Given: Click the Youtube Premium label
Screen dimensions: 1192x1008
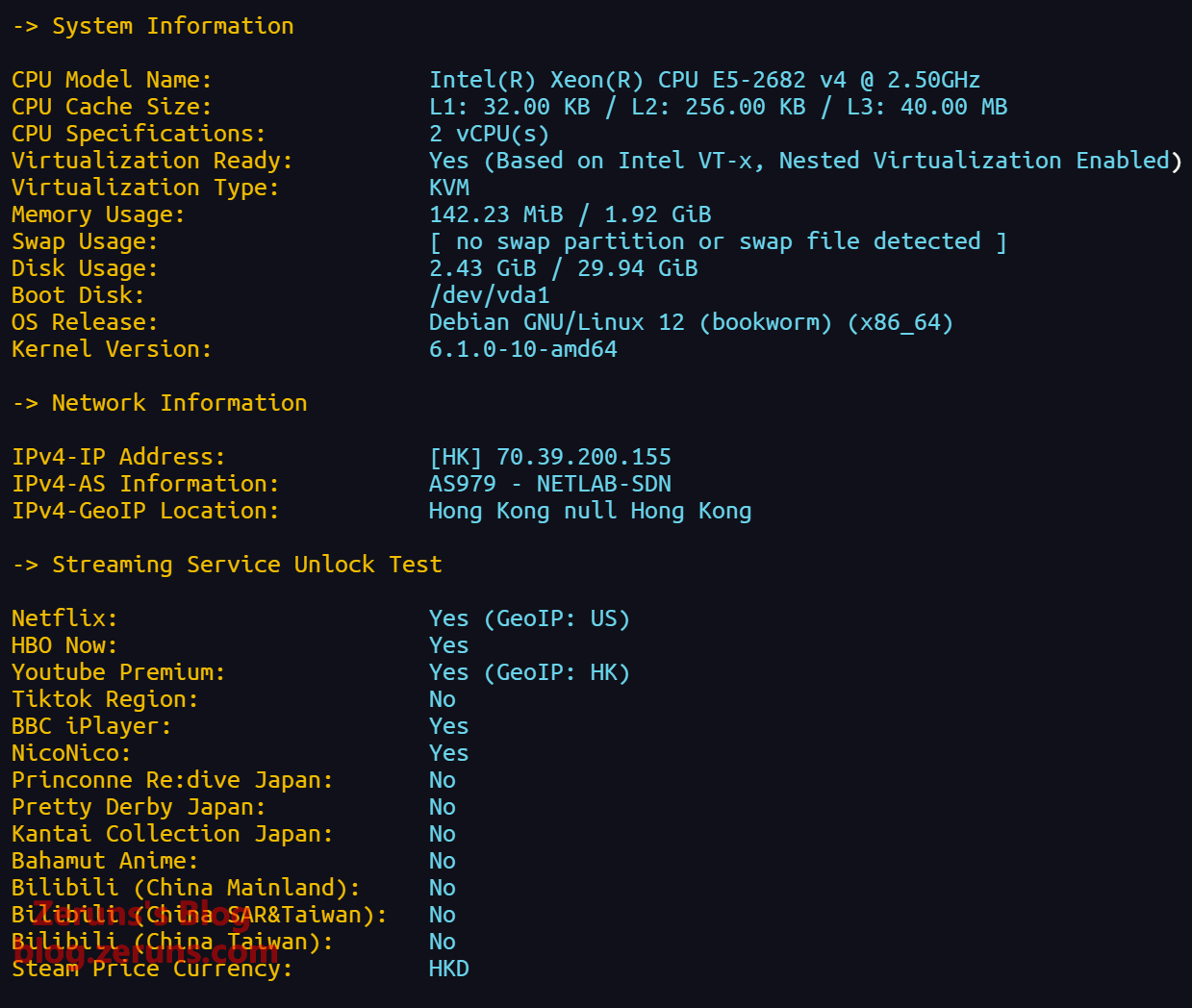Looking at the screenshot, I should click(x=117, y=672).
